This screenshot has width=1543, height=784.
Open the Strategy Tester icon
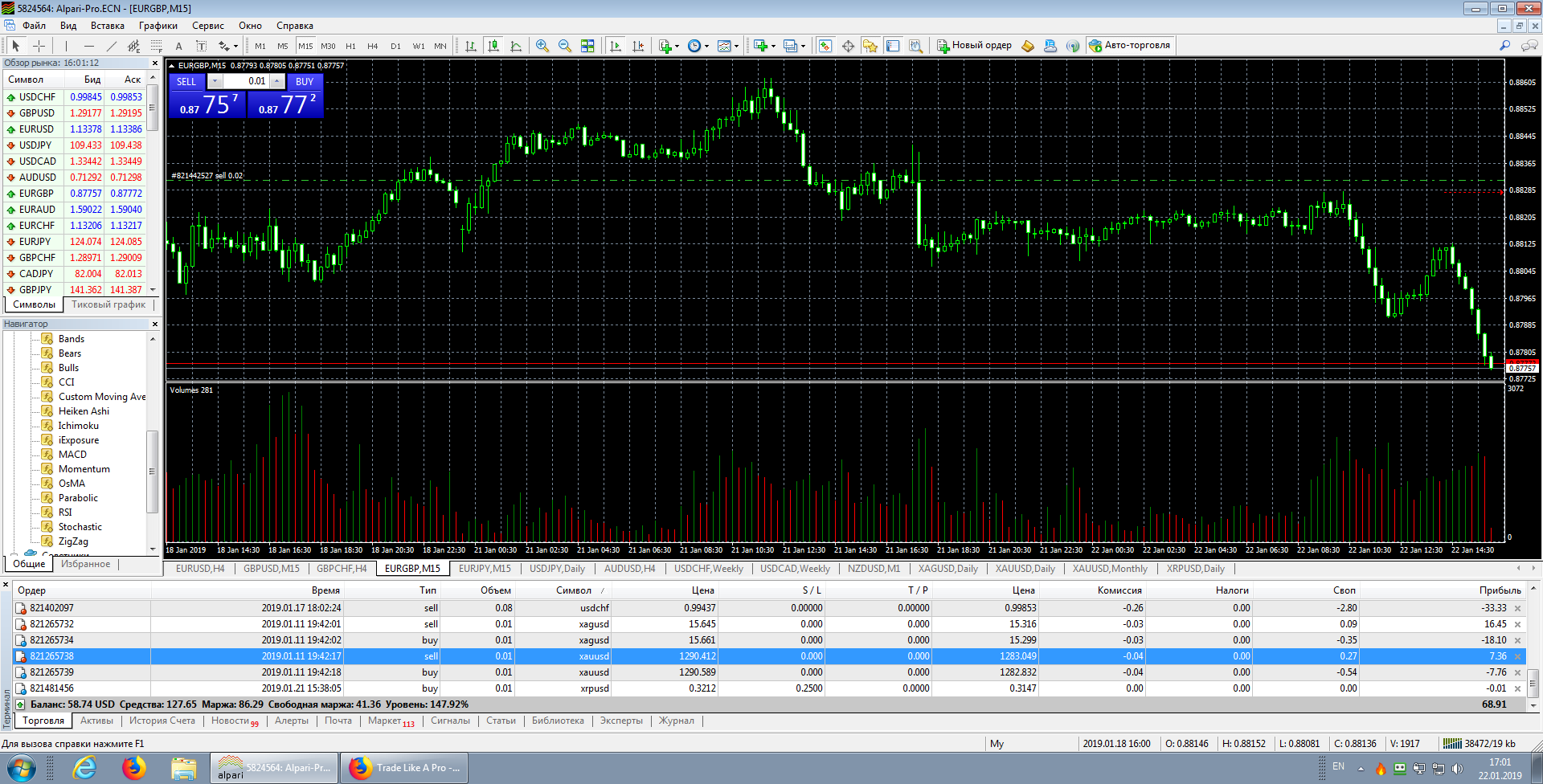click(x=915, y=46)
